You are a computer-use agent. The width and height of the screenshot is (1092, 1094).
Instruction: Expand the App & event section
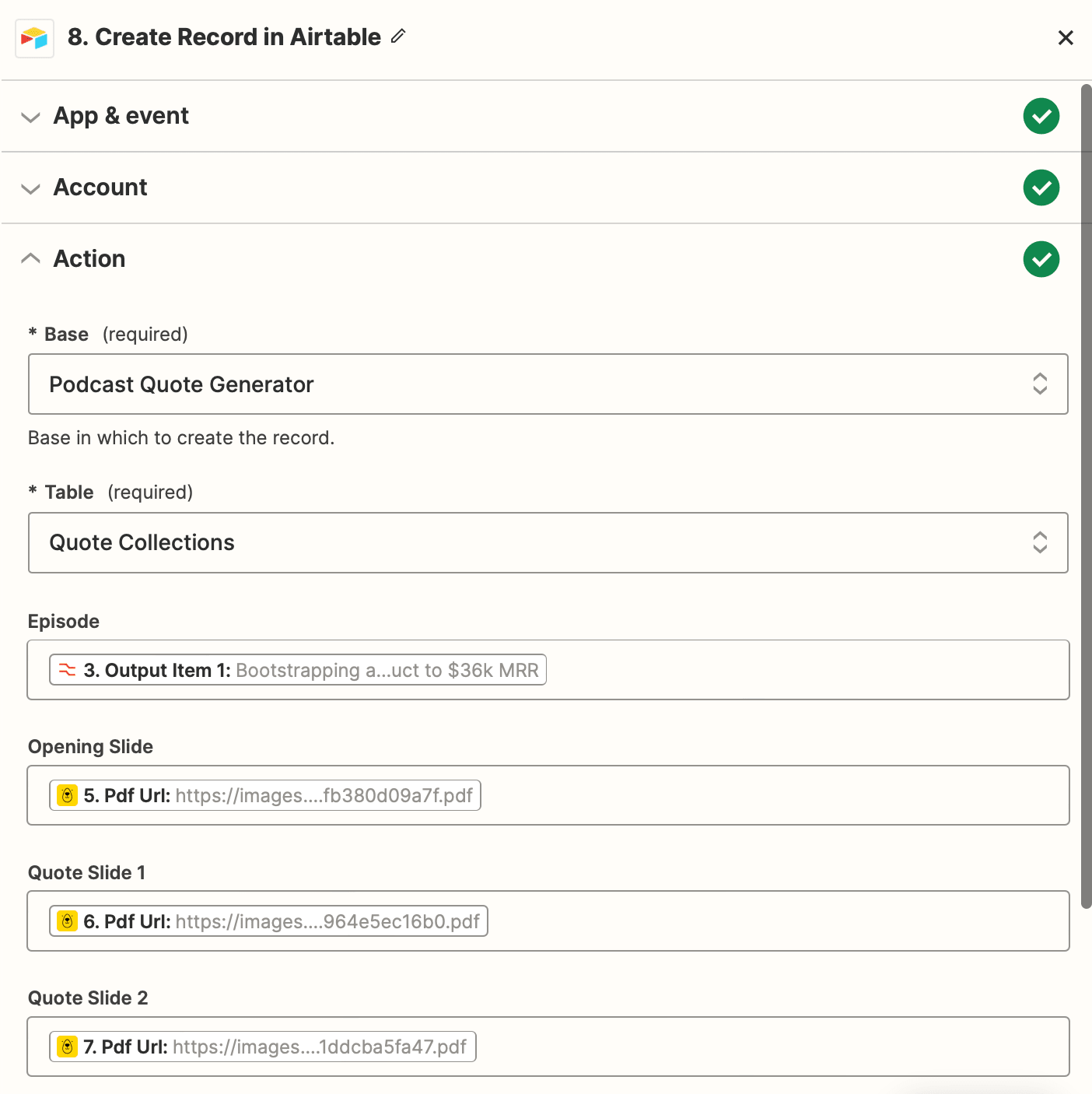30,117
